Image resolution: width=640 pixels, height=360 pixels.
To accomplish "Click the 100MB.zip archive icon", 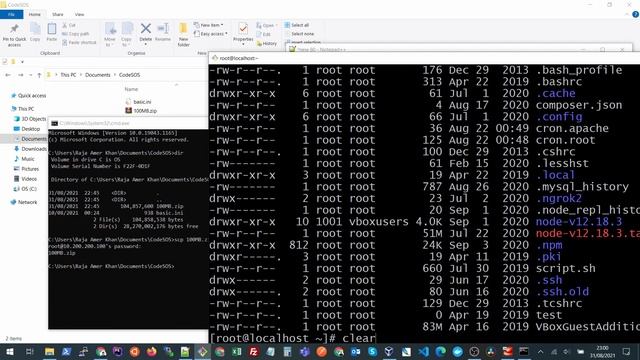I will [x=129, y=111].
